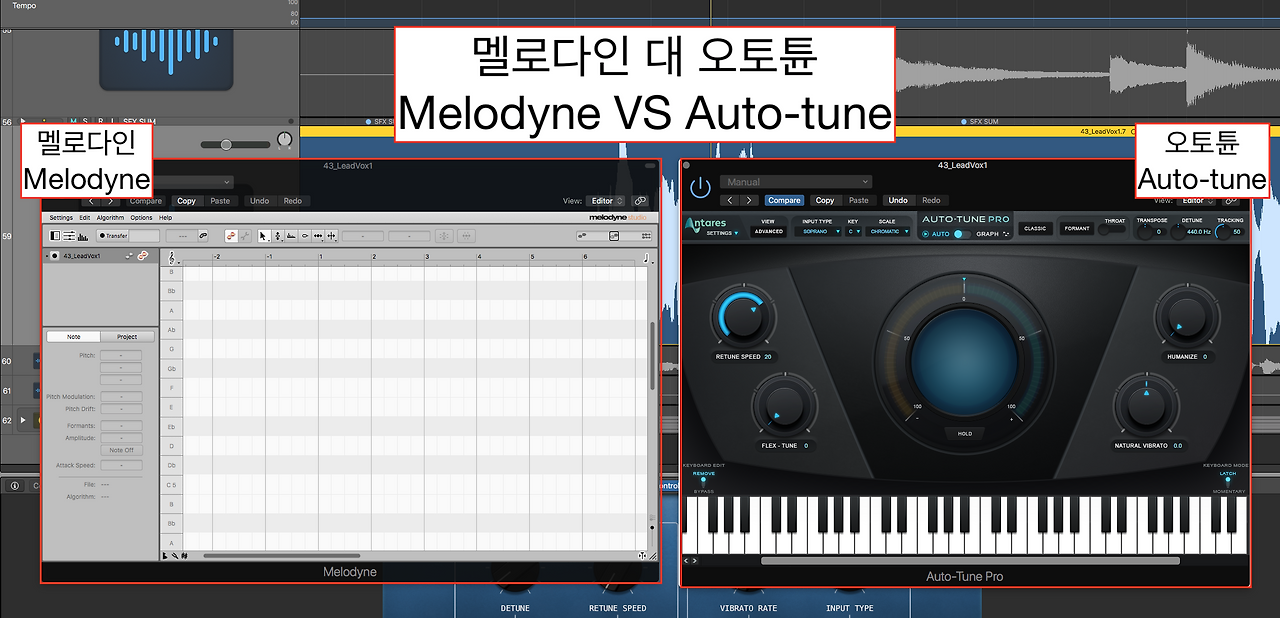Click the Humanize knob
This screenshot has width=1280, height=618.
1185,316
